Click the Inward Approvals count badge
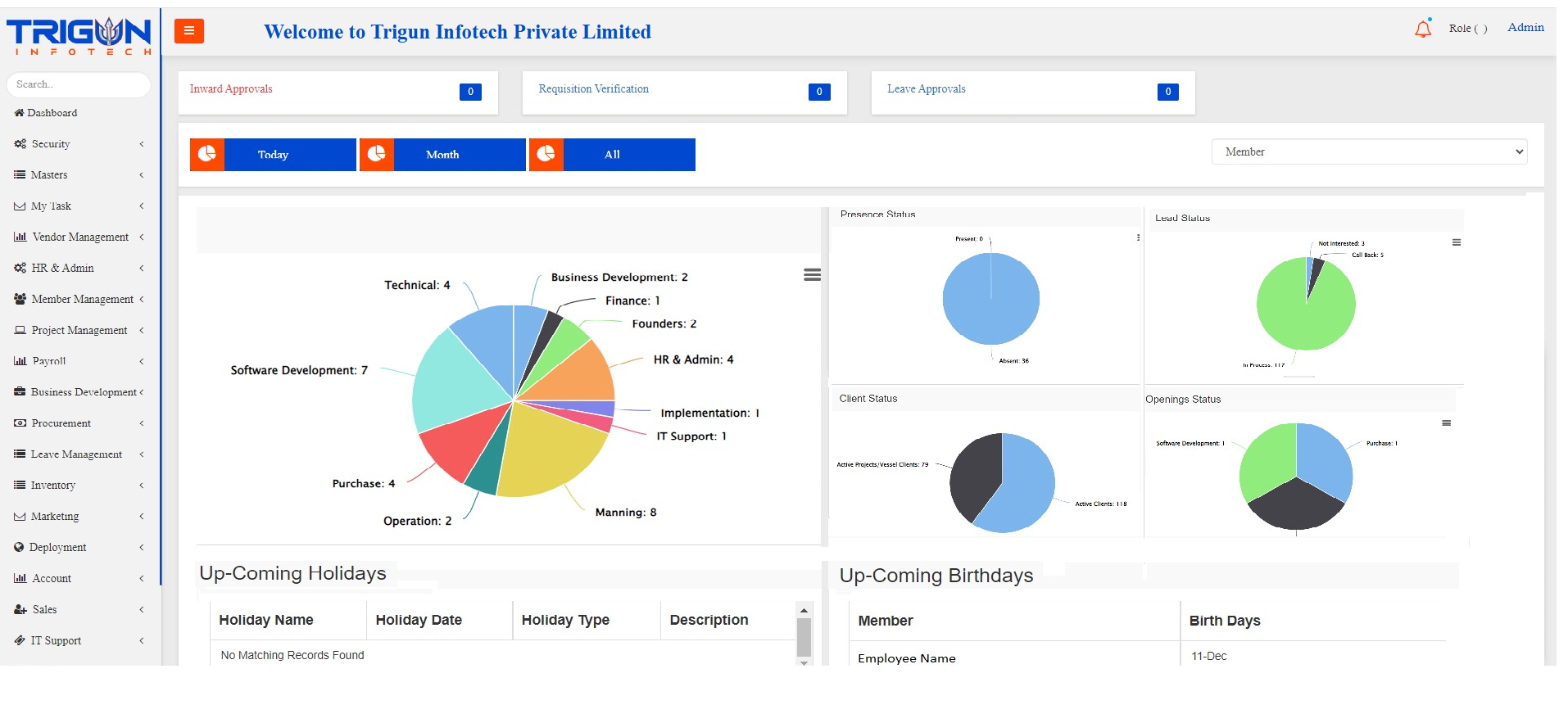The width and height of the screenshot is (1568, 714). [x=470, y=92]
